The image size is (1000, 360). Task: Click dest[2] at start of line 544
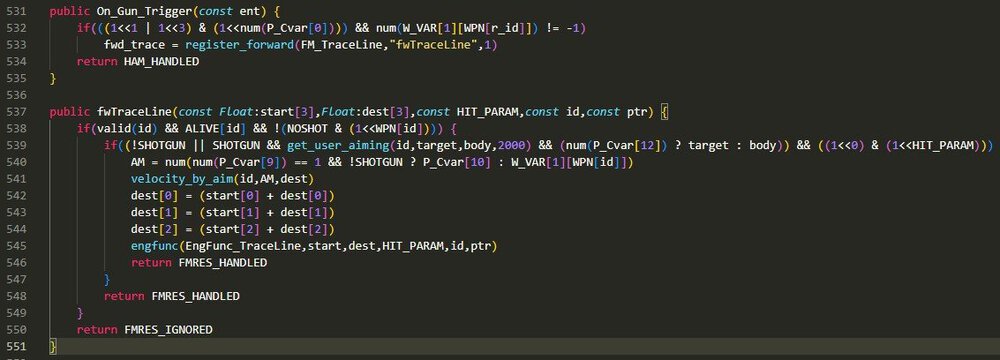(x=151, y=229)
